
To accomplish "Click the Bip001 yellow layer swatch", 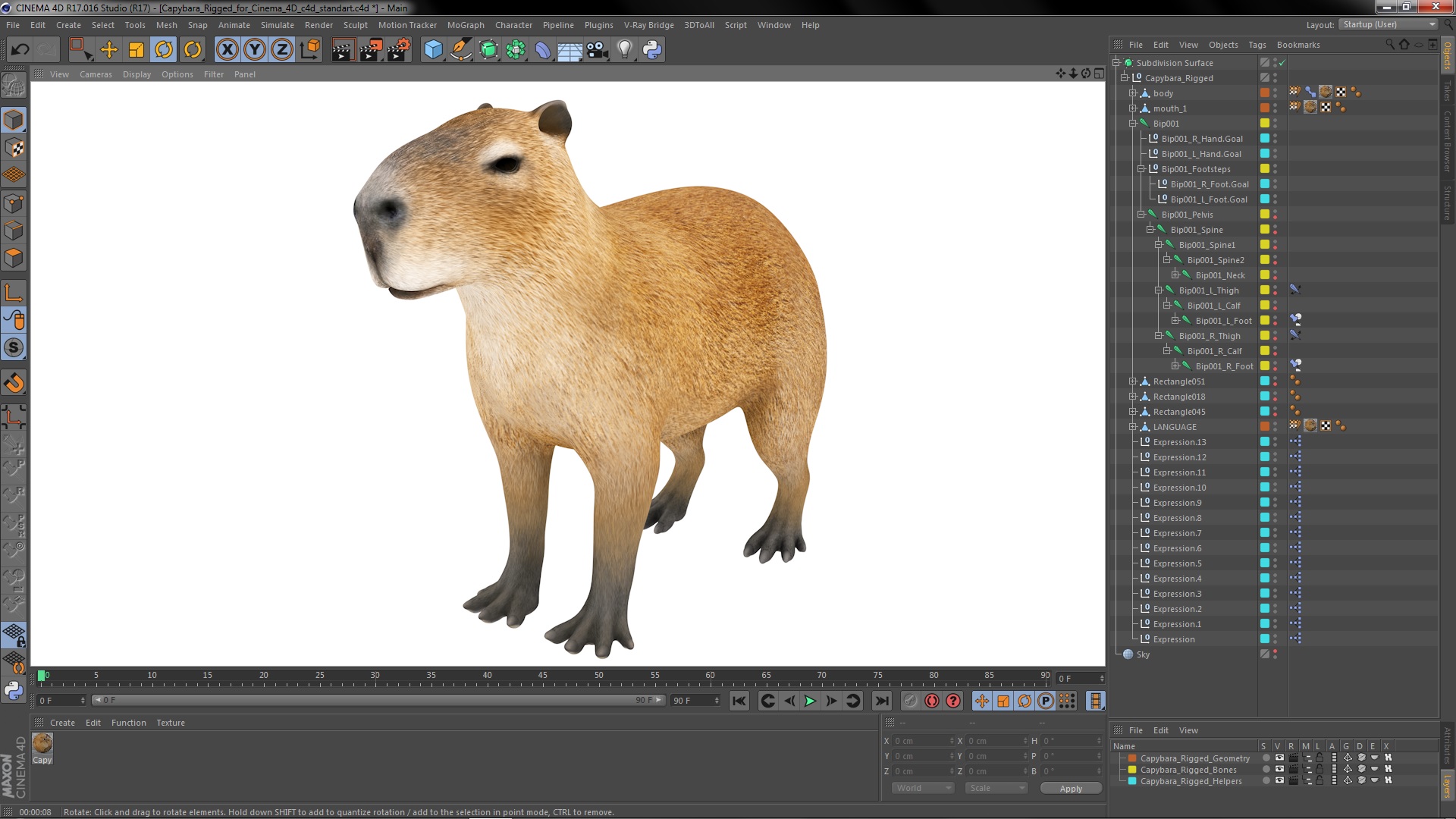I will (x=1265, y=123).
